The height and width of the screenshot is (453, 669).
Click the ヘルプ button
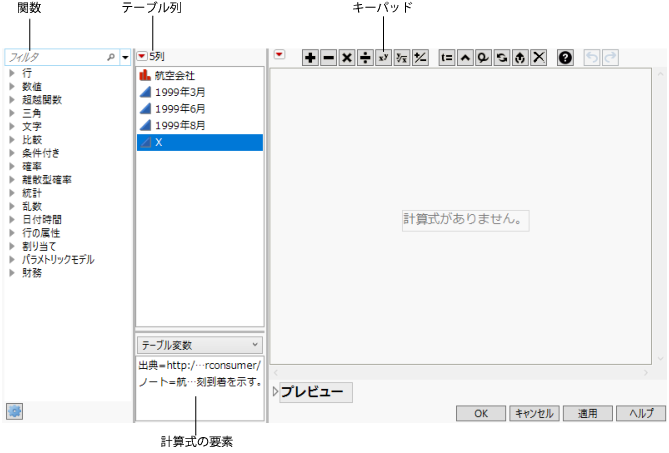pyautogui.click(x=641, y=413)
